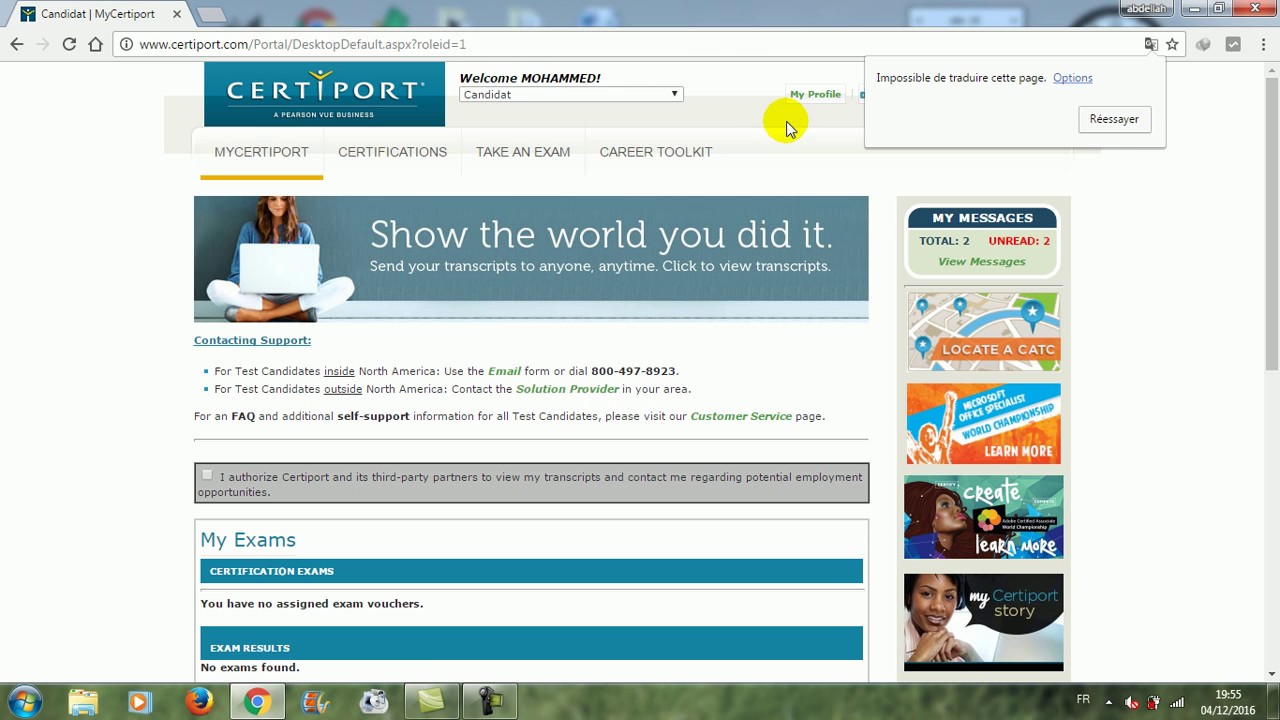The width and height of the screenshot is (1280, 720).
Task: Open the gray cloud extension icon
Action: point(1203,44)
